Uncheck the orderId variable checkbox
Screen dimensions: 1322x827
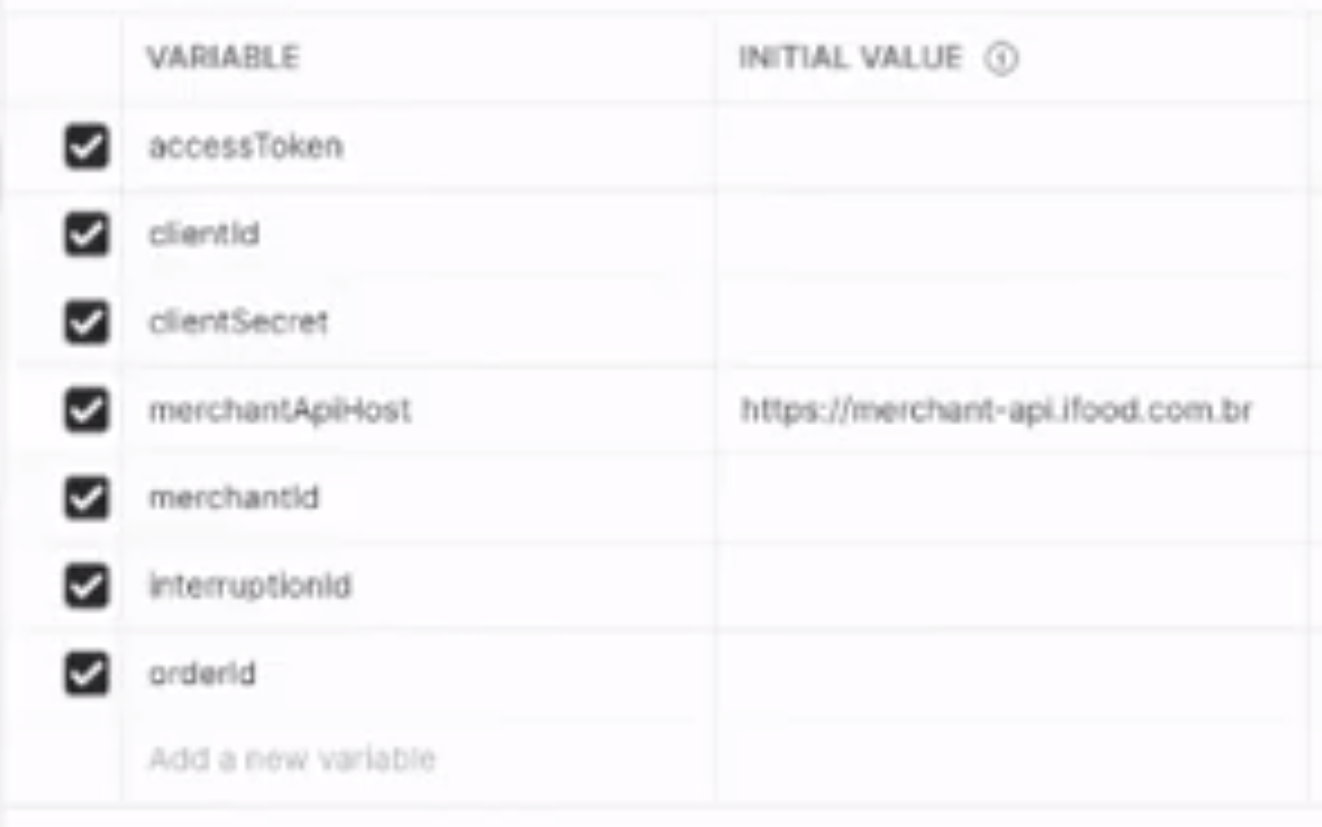coord(87,674)
